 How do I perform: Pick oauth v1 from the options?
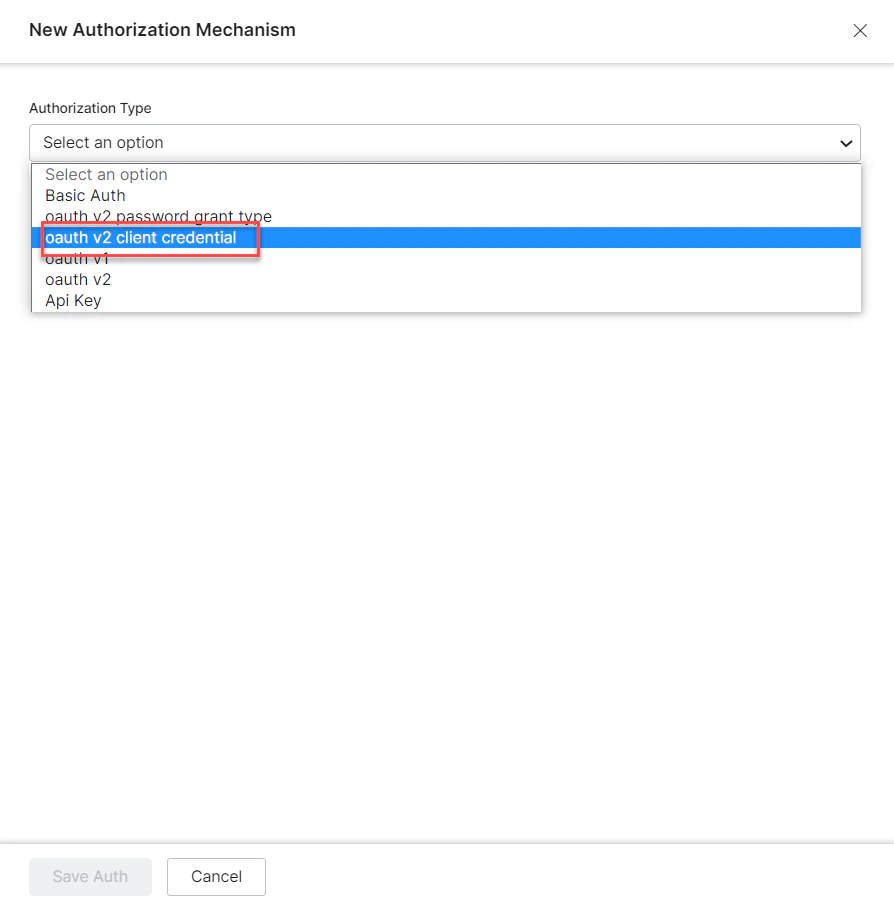(77, 258)
